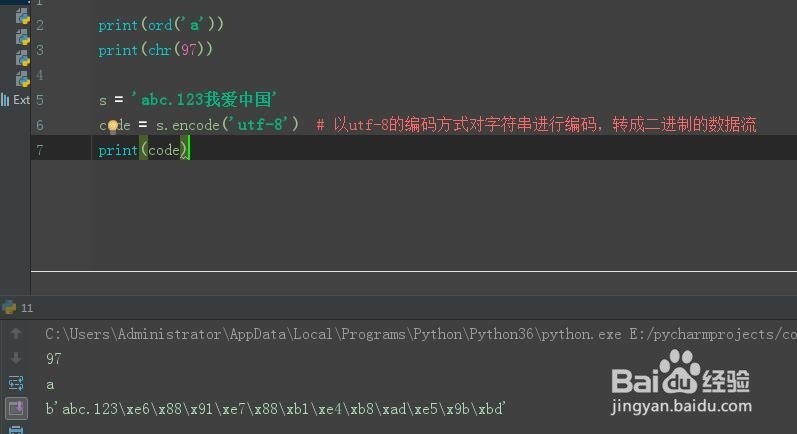Open the run tab labeled 11

(18, 307)
